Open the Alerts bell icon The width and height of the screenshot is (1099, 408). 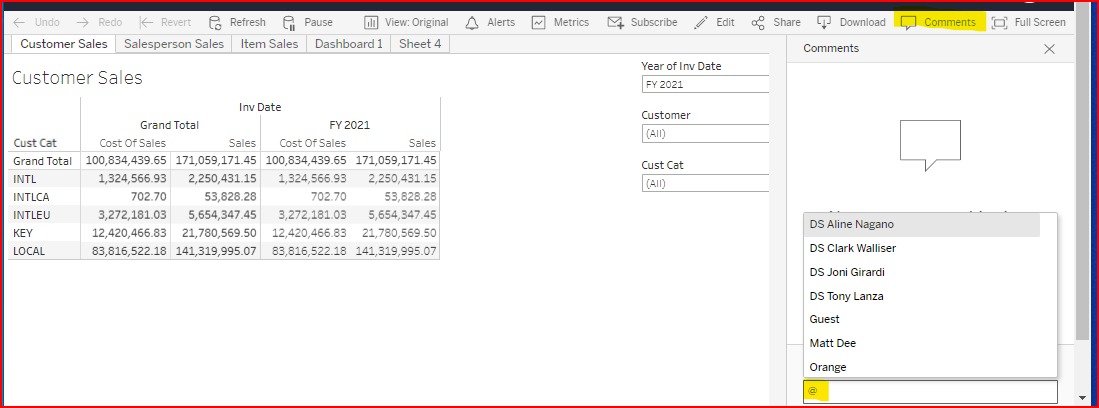(x=472, y=22)
